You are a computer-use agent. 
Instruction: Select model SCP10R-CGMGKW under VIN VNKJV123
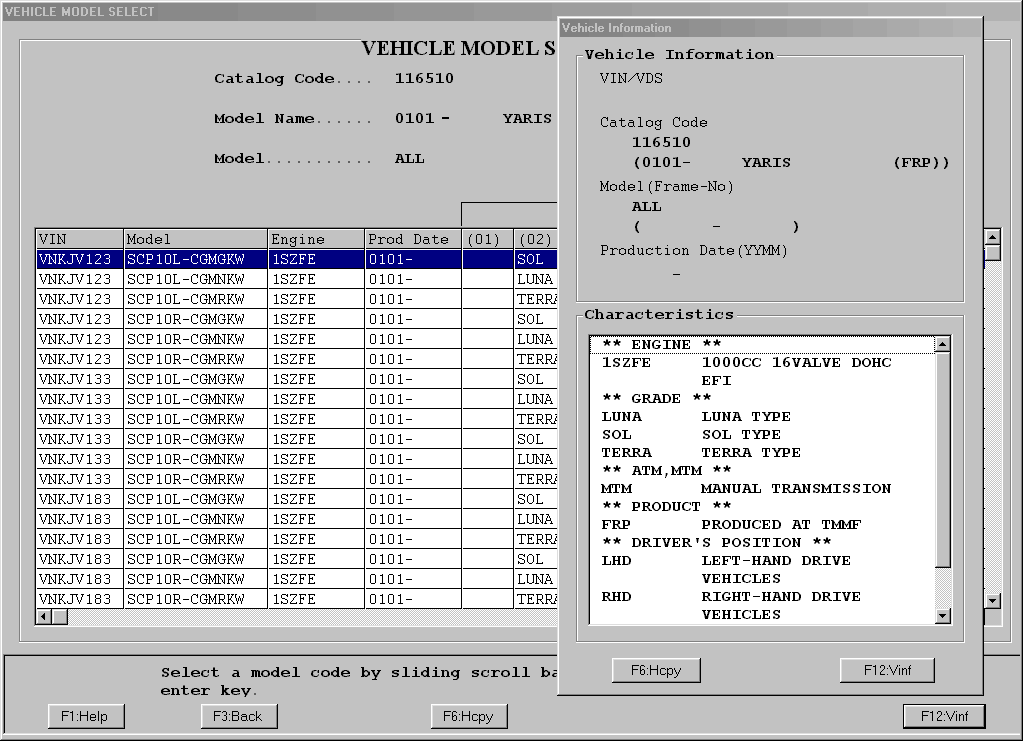pyautogui.click(x=297, y=319)
